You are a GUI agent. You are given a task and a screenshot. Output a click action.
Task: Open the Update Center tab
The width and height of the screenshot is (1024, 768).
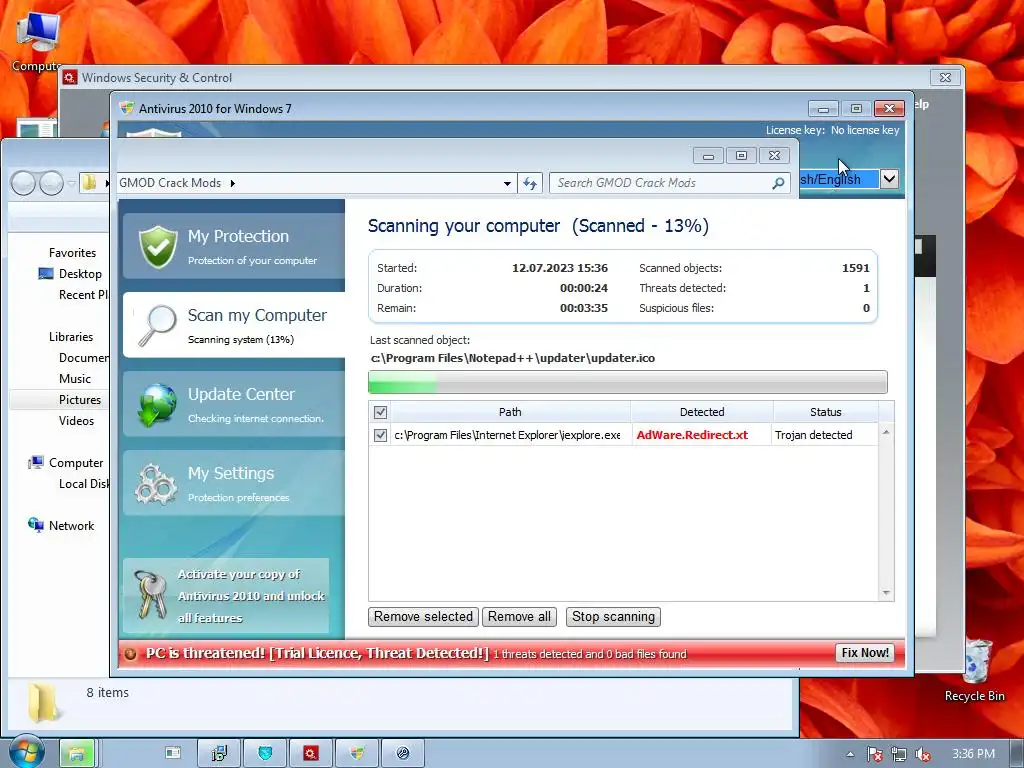tap(234, 404)
